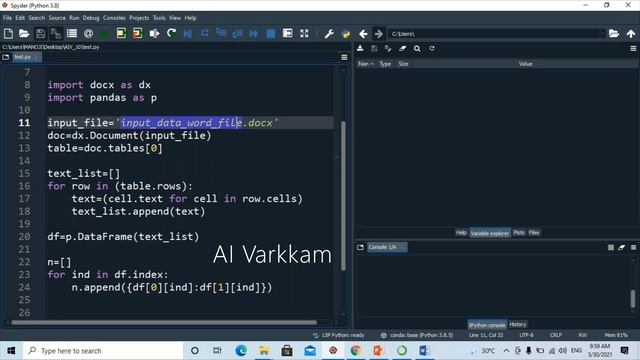The image size is (640, 360).
Task: Open the file list toolbar icon
Action: pos(72,33)
